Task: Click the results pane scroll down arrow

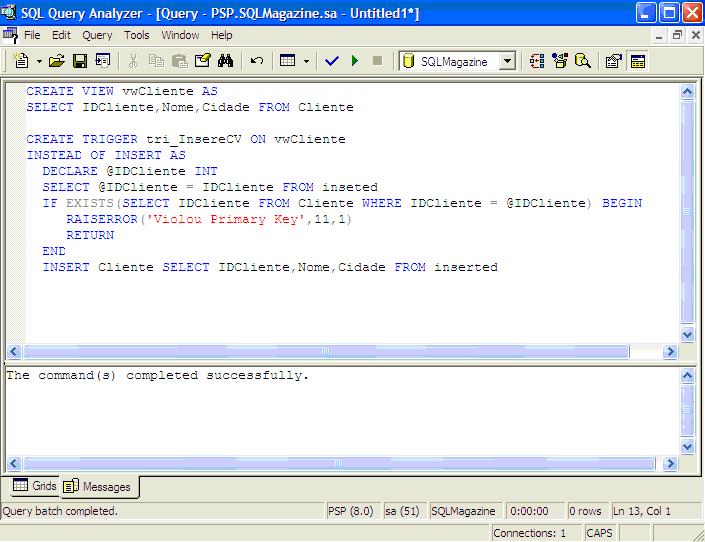Action: [687, 447]
